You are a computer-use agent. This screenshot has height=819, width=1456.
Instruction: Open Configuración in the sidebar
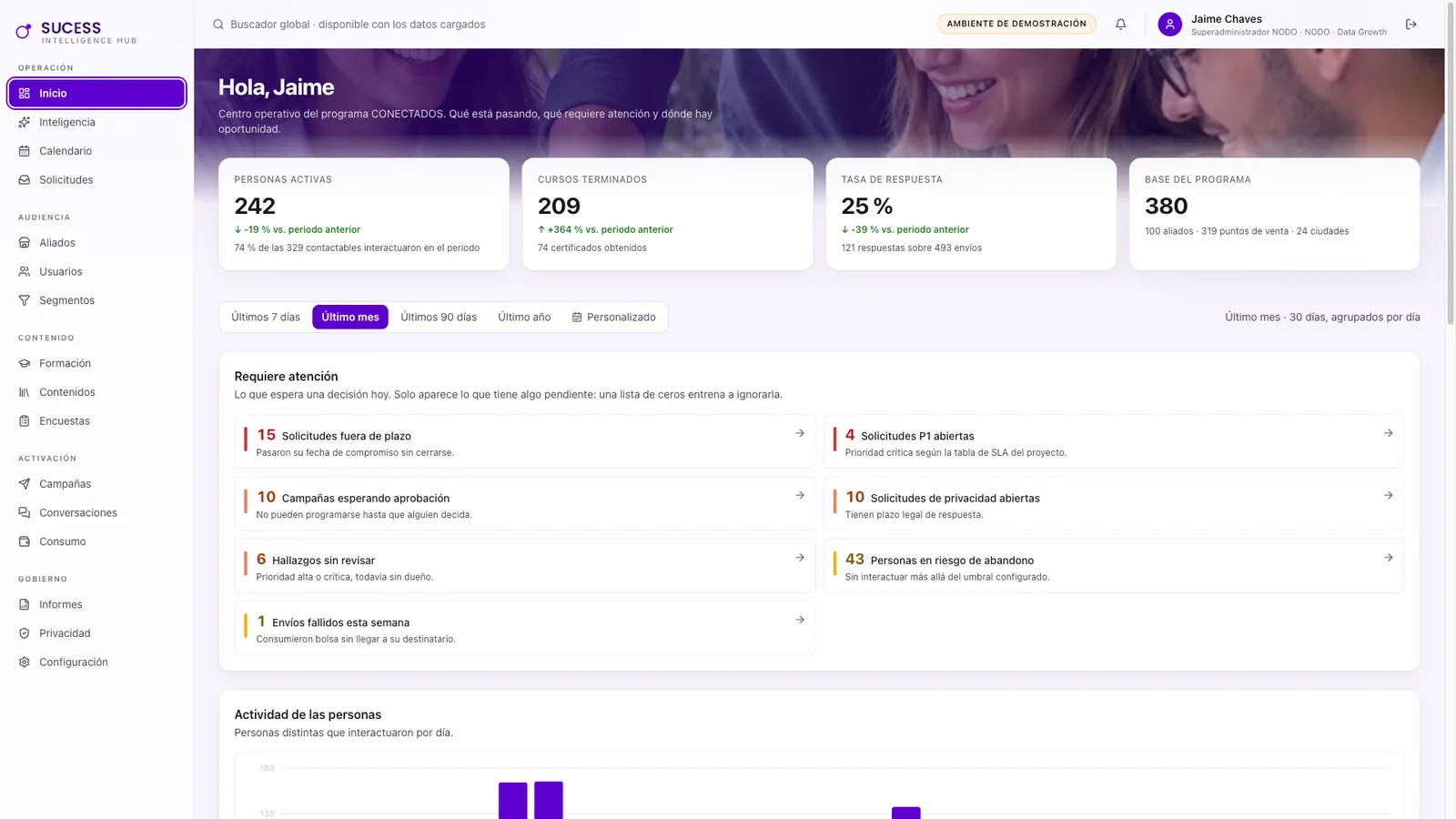tap(96, 662)
